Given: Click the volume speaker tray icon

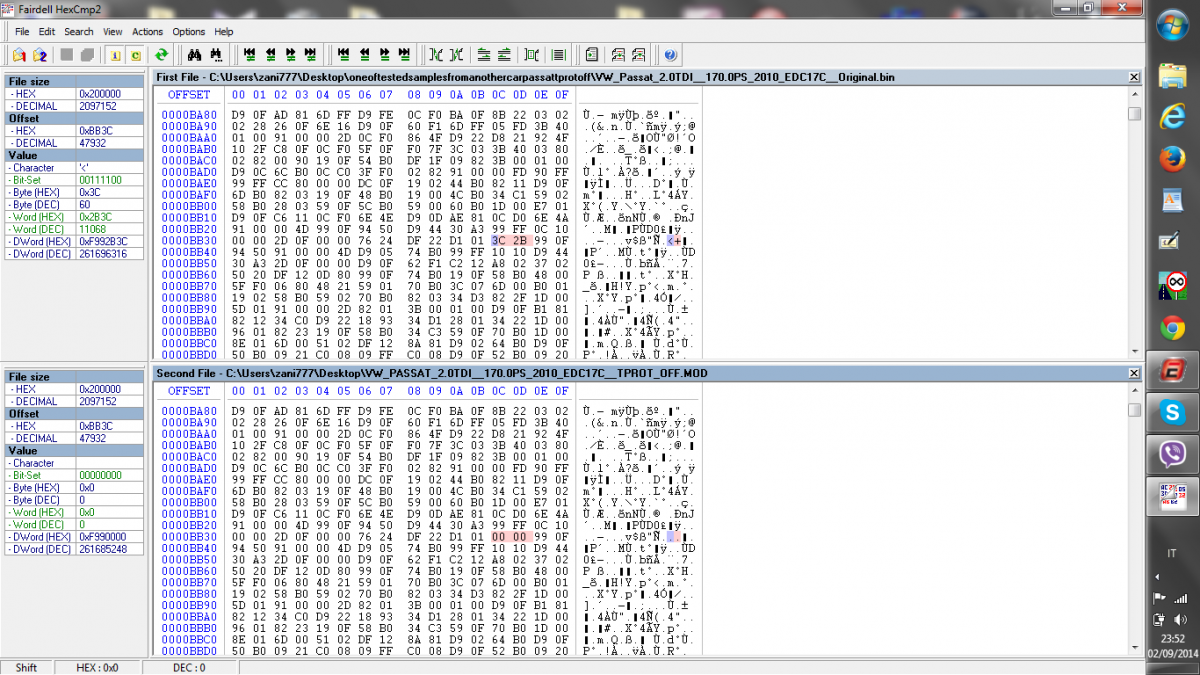Looking at the screenshot, I should click(x=1181, y=619).
